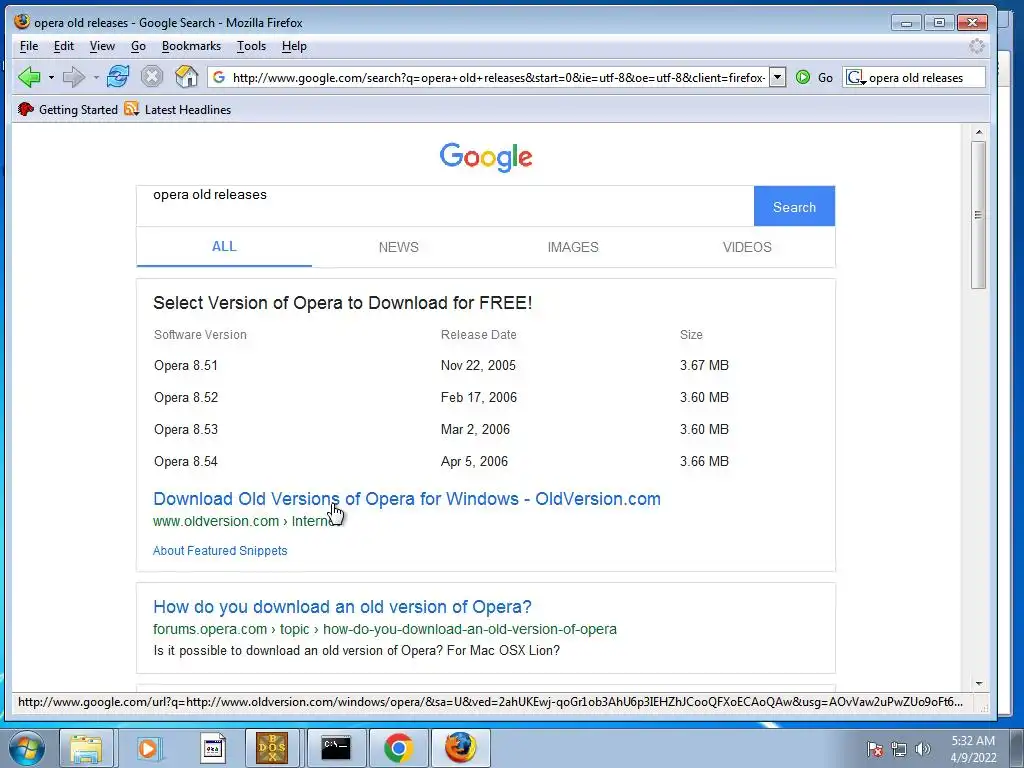Viewport: 1024px width, 768px height.
Task: Click the Google logo on the page
Action: pos(486,157)
